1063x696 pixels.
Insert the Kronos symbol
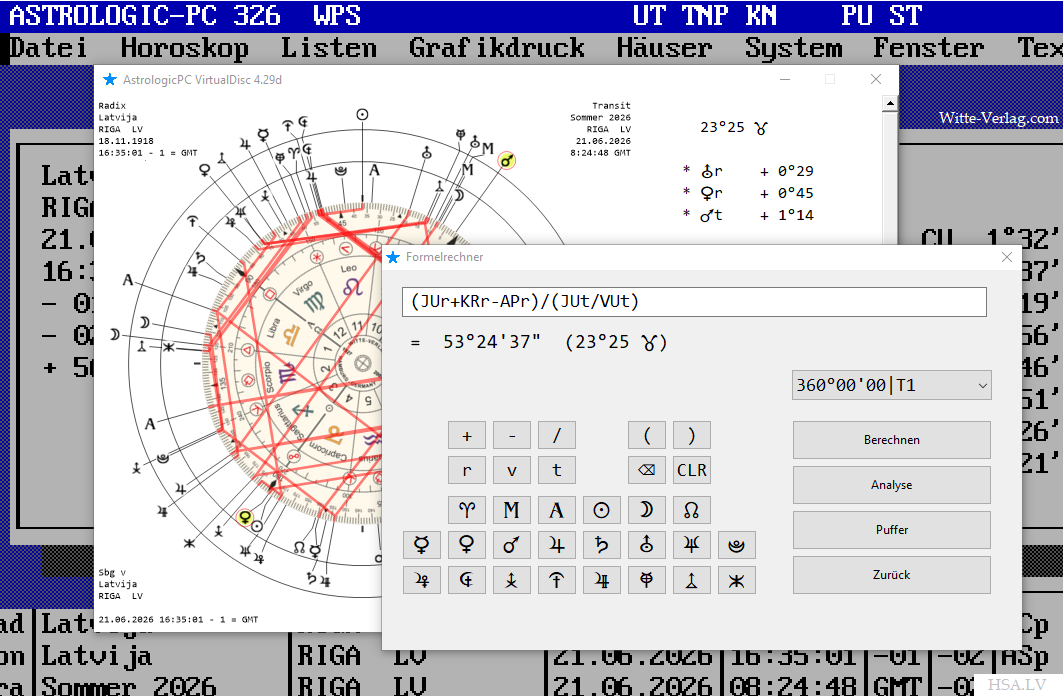pos(557,580)
